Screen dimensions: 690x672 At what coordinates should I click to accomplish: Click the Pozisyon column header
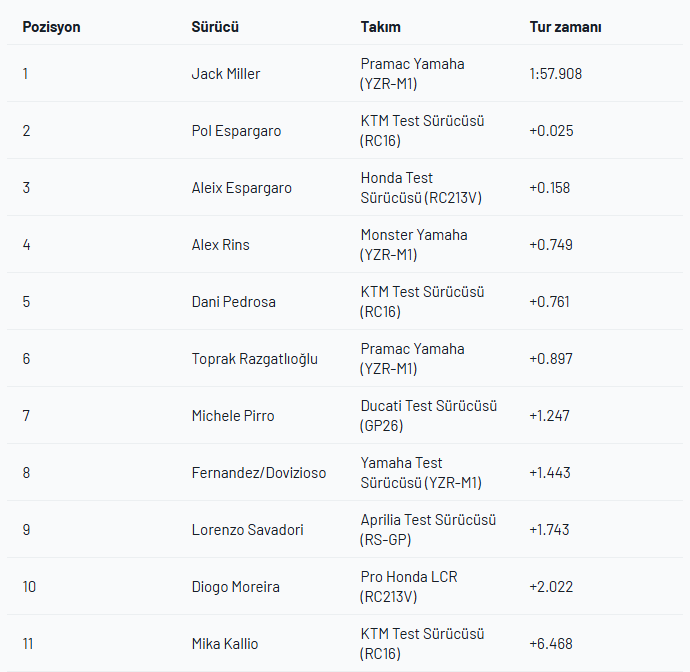(x=51, y=27)
